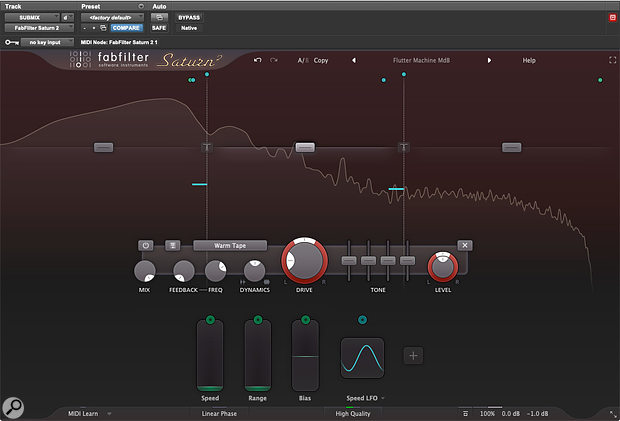The width and height of the screenshot is (620, 421).
Task: Toggle the COMPARE button
Action: click(x=126, y=28)
